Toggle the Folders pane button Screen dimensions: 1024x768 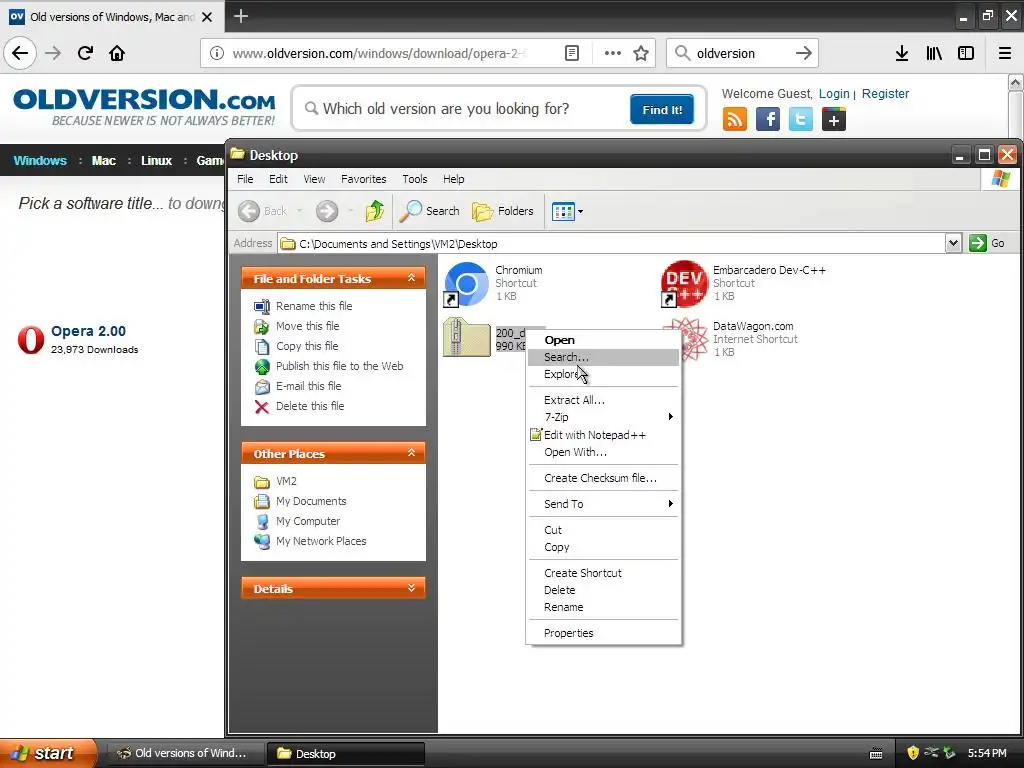[x=502, y=211]
